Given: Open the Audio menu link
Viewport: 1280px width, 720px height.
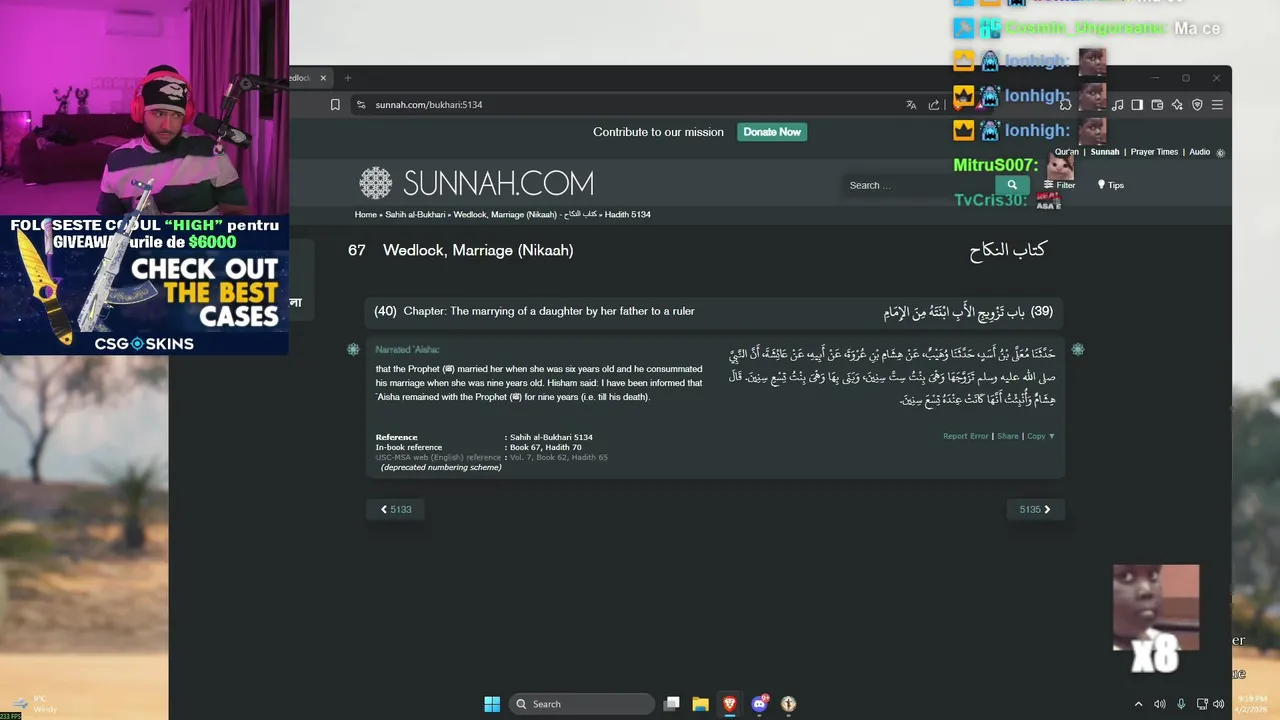Looking at the screenshot, I should click(1199, 152).
